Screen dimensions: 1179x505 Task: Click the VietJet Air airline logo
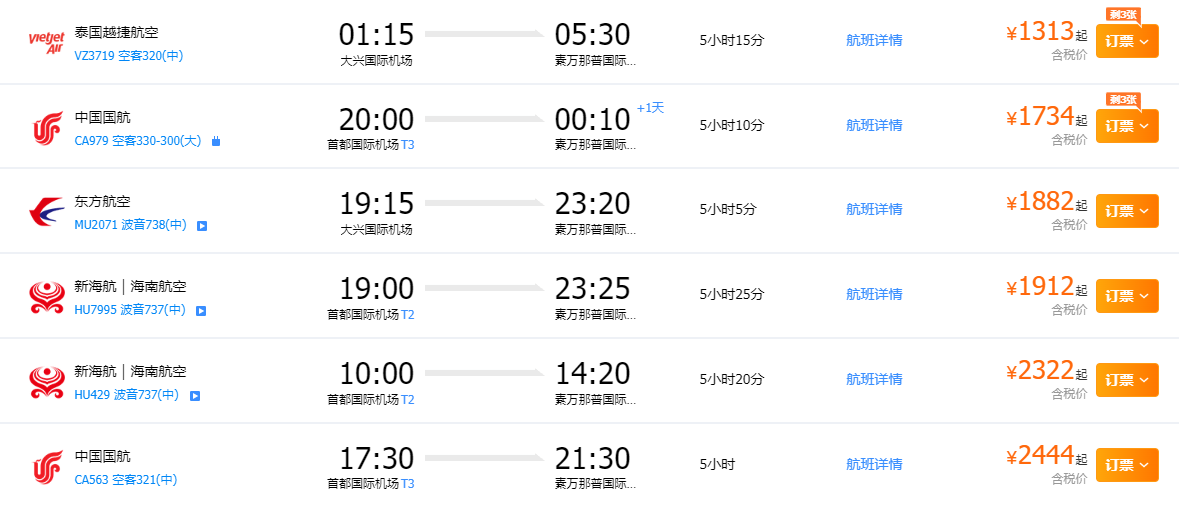click(x=47, y=42)
